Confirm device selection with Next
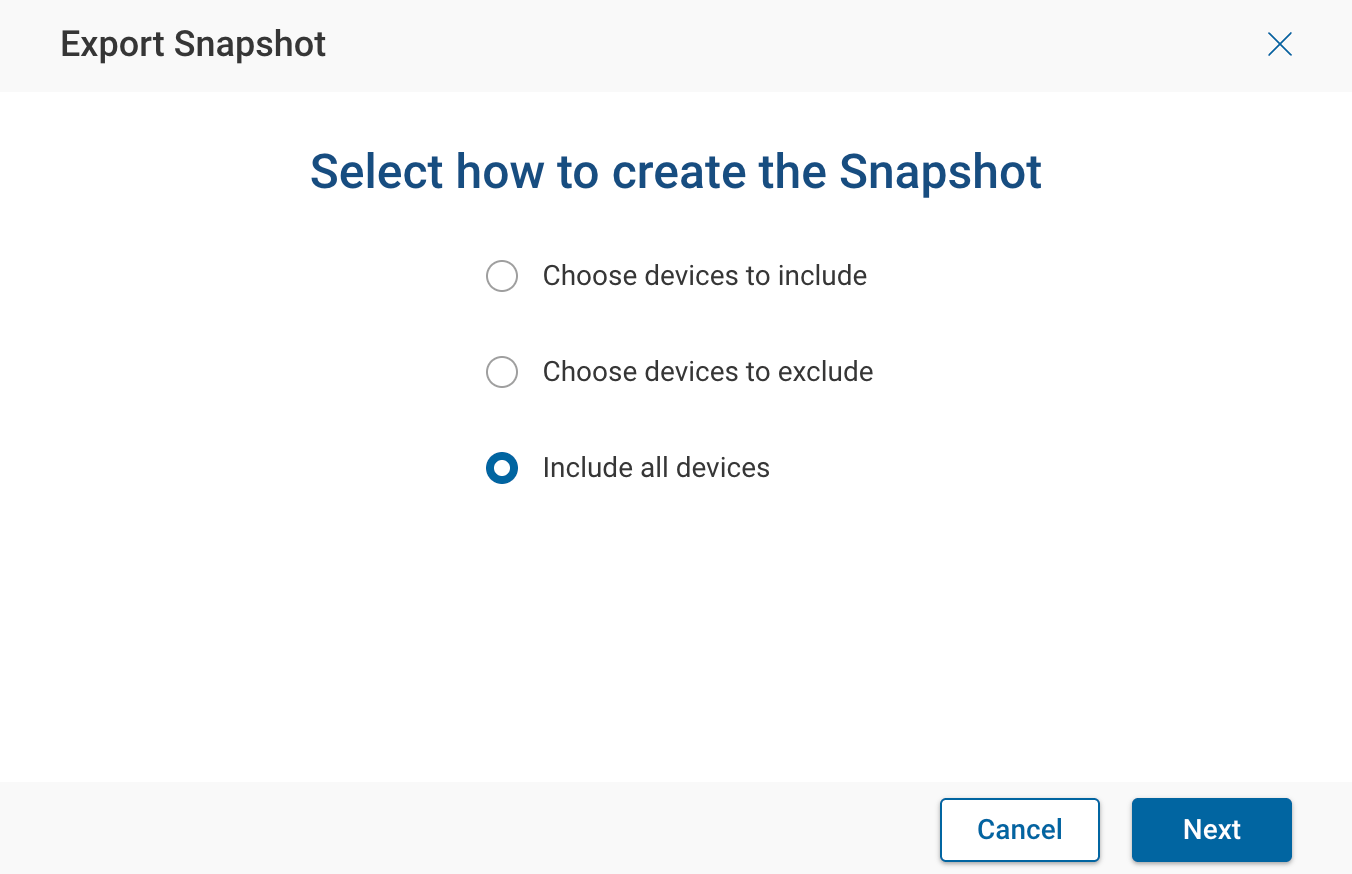Screen dimensions: 1352x874 tap(1211, 829)
